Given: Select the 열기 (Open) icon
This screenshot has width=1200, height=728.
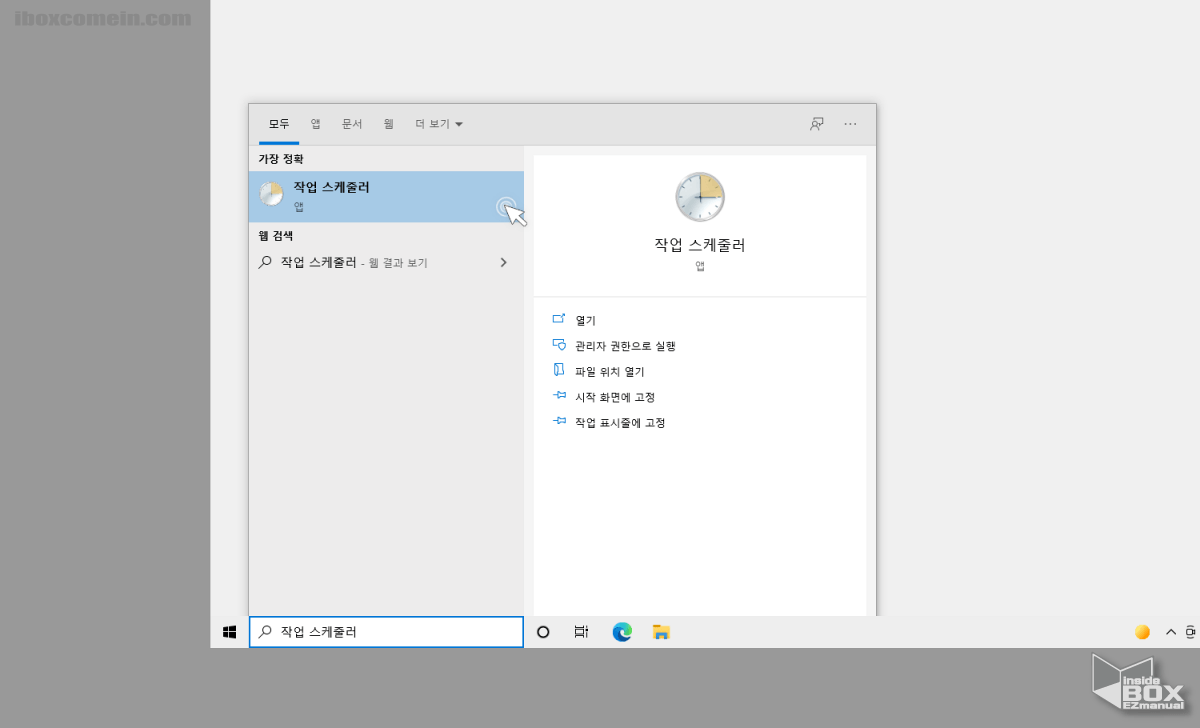Looking at the screenshot, I should 560,319.
